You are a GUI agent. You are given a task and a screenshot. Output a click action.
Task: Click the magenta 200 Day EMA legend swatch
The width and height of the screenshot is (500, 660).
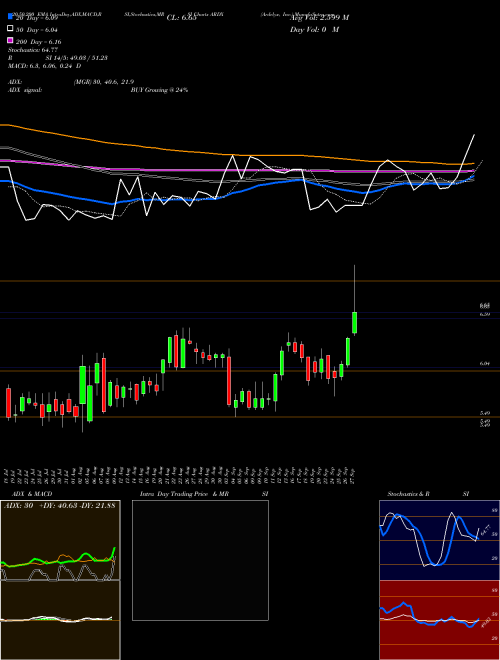tap(10, 40)
